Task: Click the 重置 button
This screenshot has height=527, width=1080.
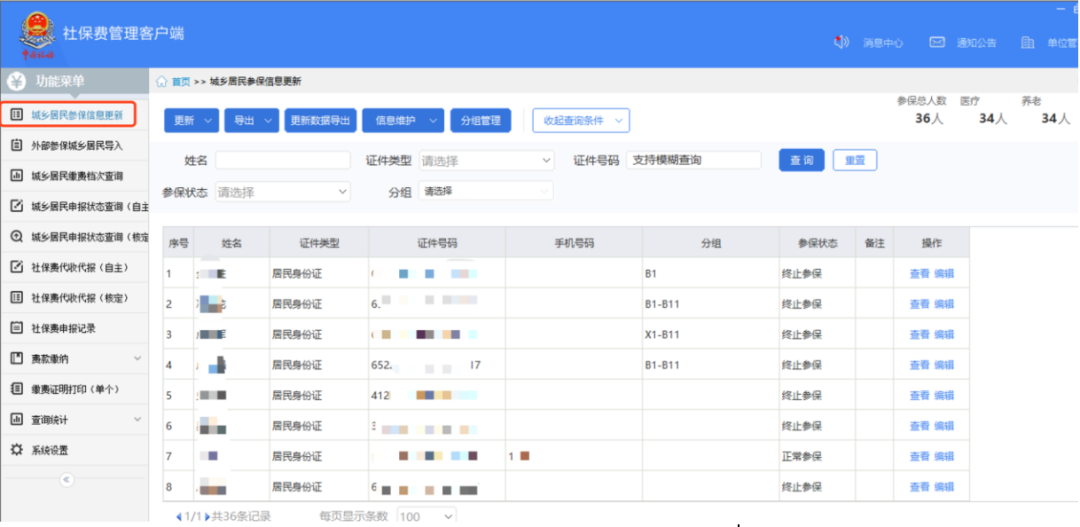Action: pos(855,160)
